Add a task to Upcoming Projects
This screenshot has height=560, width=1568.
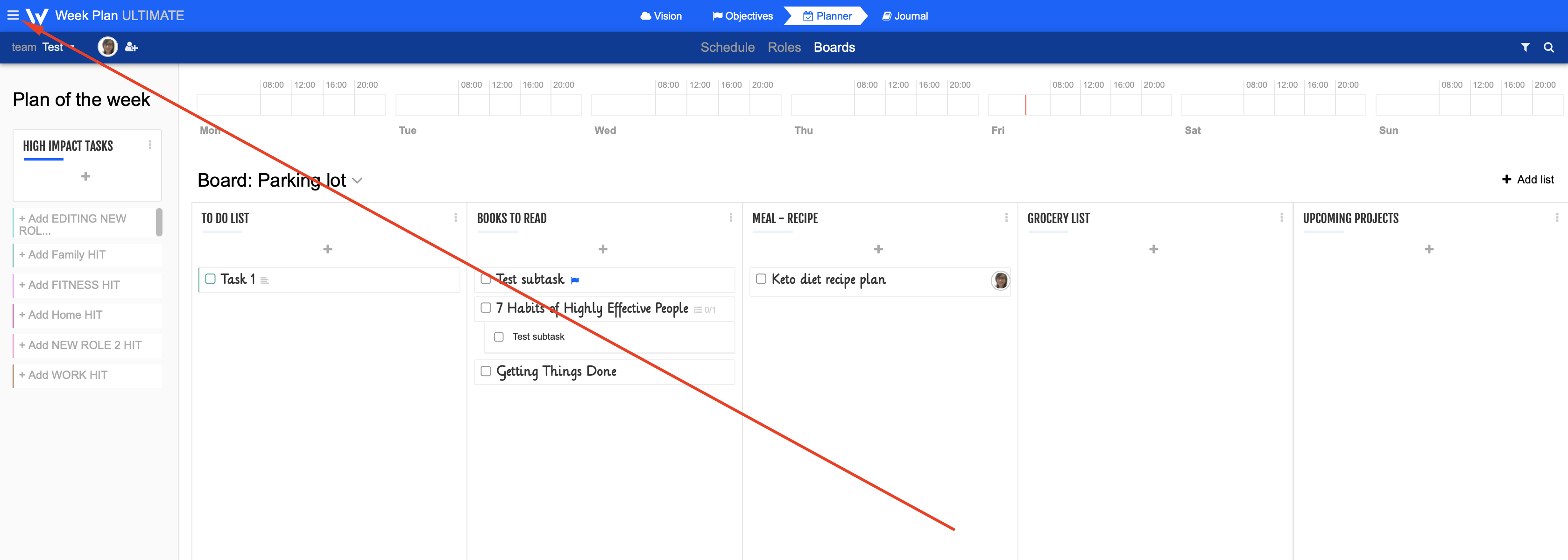click(x=1429, y=249)
